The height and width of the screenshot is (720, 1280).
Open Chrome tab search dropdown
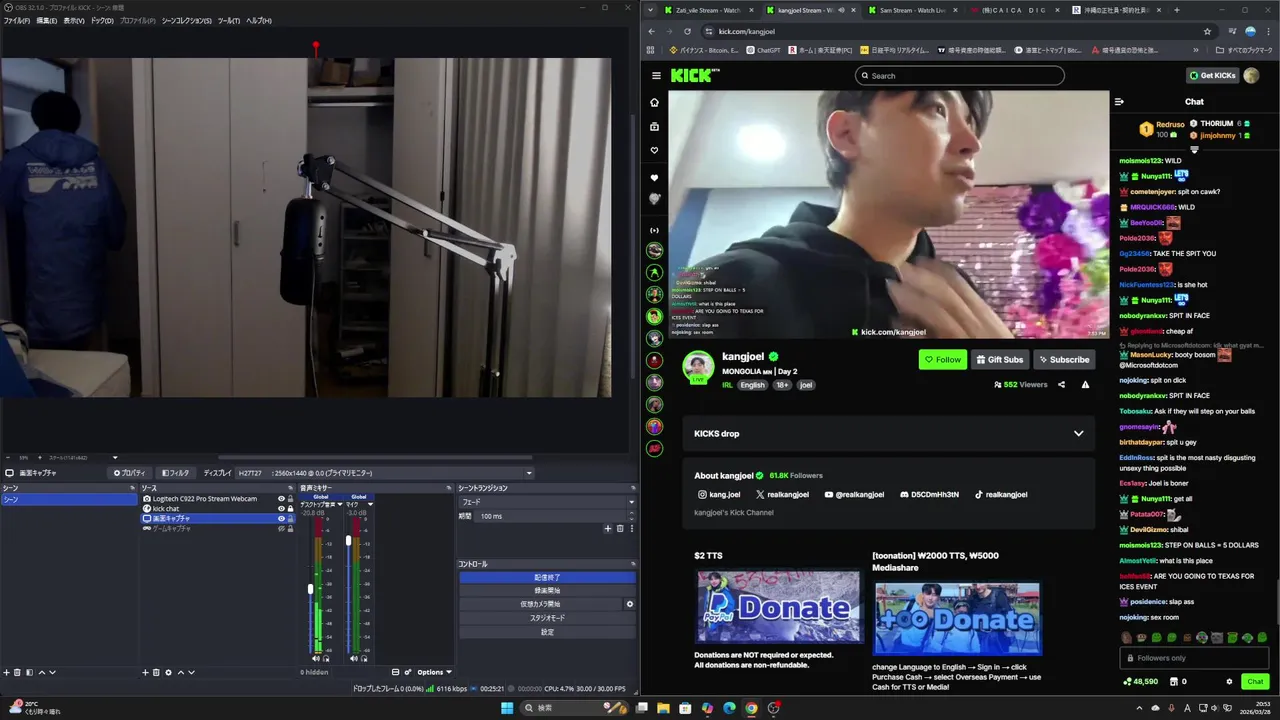pos(651,10)
